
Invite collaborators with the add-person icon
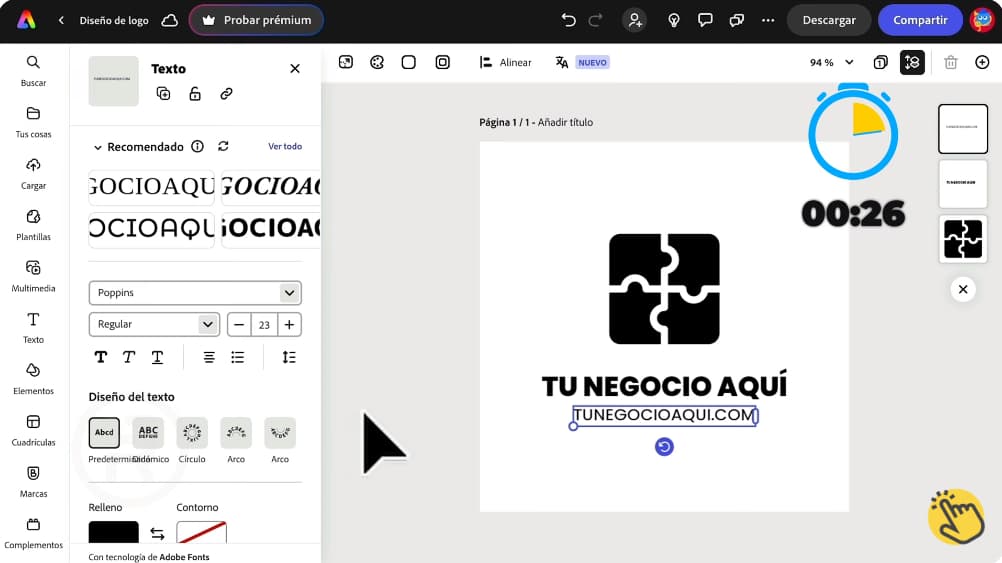point(635,20)
